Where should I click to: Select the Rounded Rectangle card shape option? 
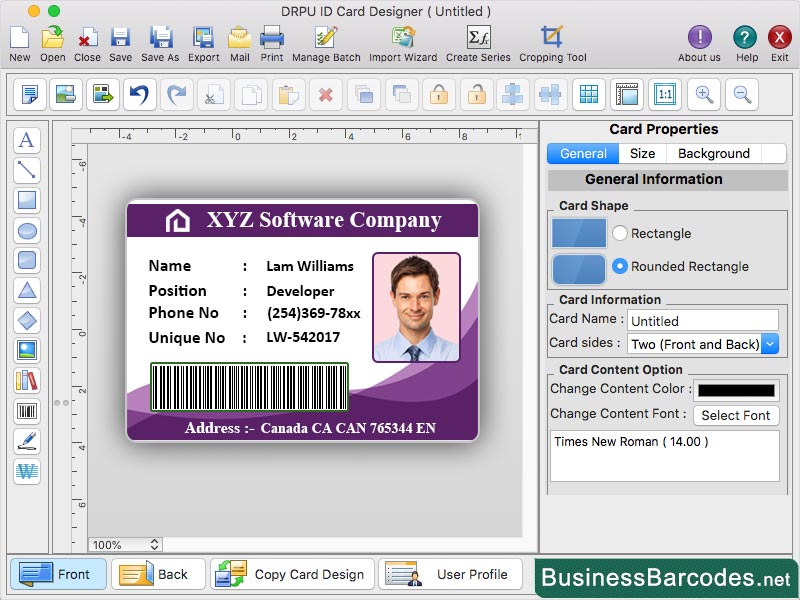click(620, 266)
